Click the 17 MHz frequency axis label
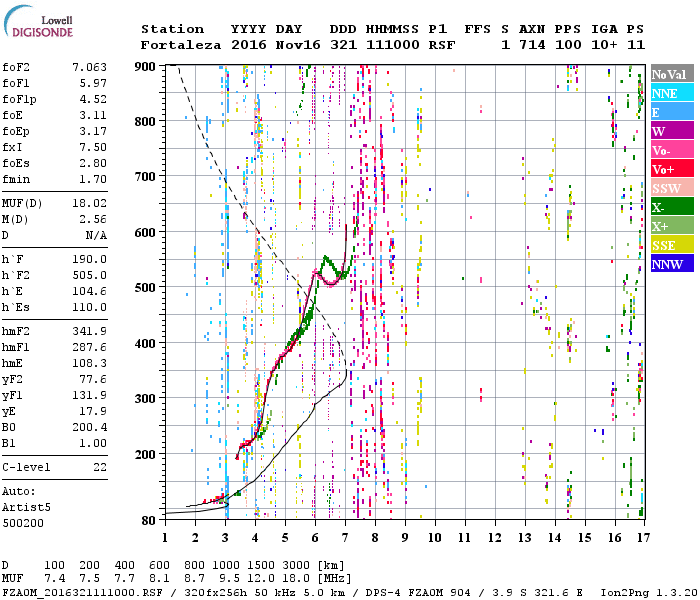The image size is (700, 600). coord(643,538)
